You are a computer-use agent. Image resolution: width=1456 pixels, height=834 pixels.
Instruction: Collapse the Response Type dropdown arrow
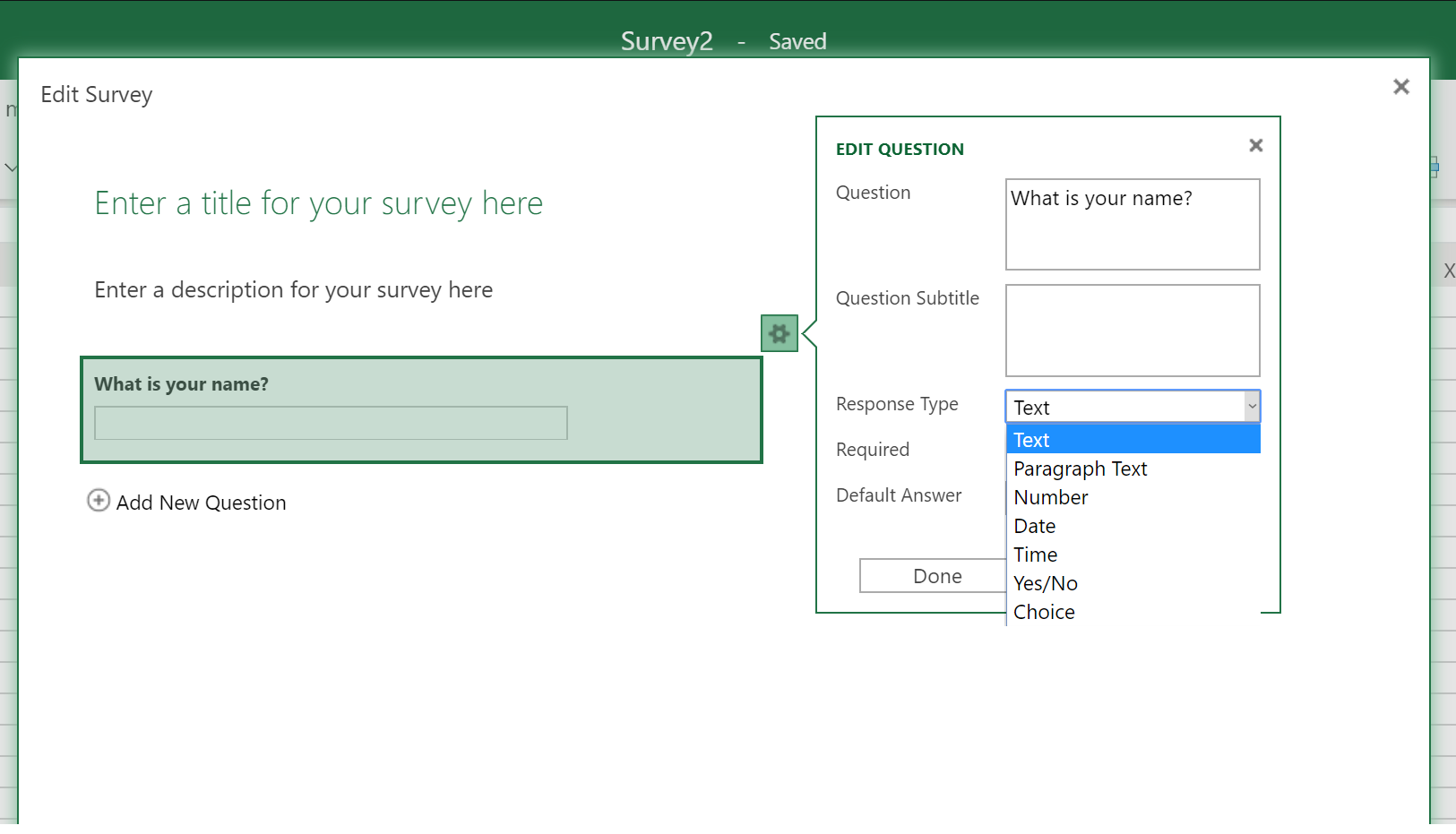point(1251,407)
